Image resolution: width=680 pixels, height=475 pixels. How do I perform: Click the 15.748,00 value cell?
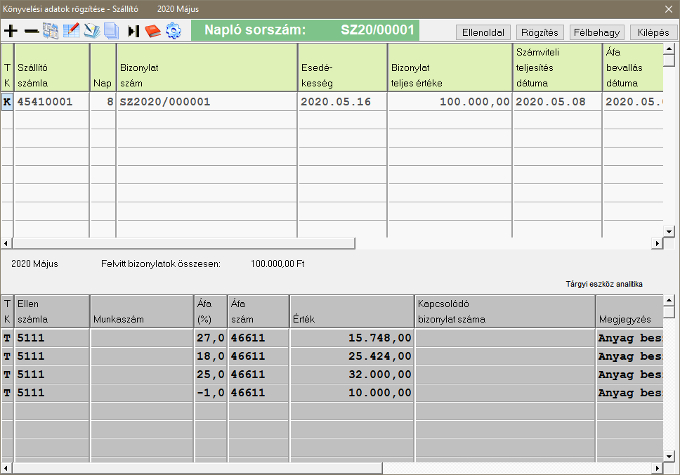(x=351, y=338)
